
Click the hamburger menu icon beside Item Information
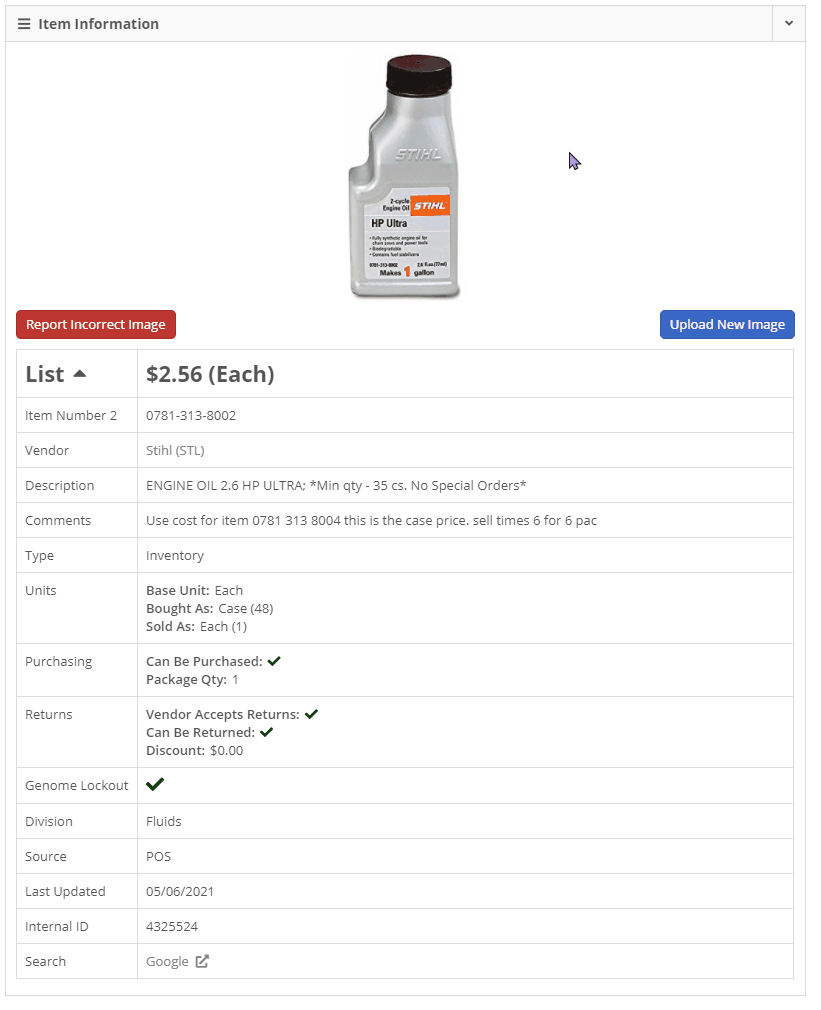pos(24,24)
